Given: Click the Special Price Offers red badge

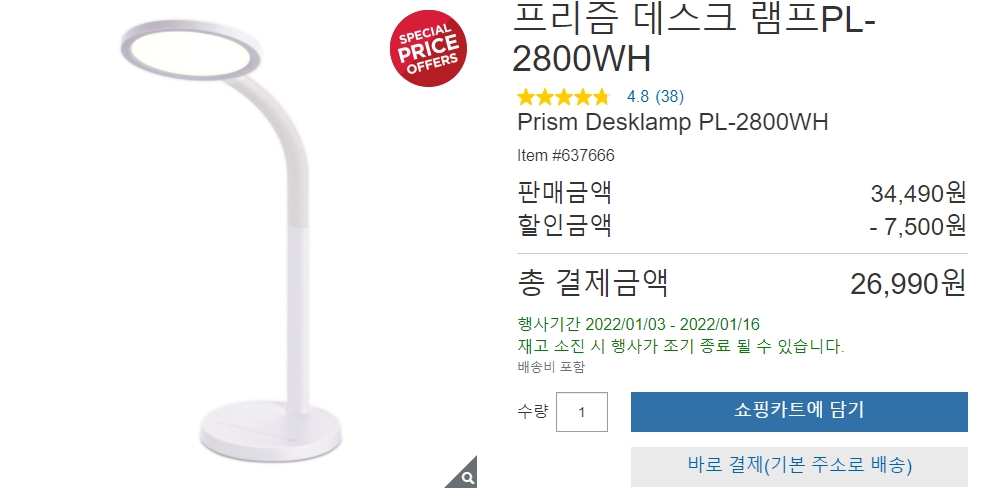Looking at the screenshot, I should coord(428,48).
